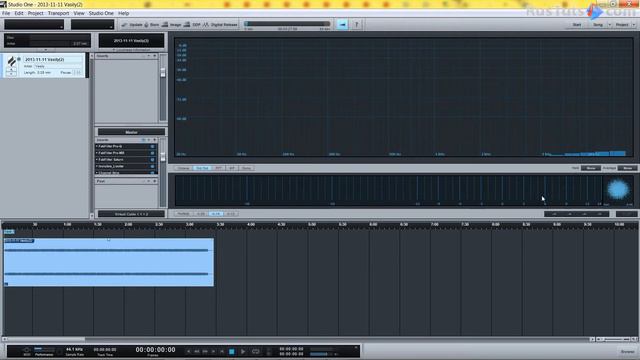
Task: Click the Play button in transport
Action: pyautogui.click(x=243, y=351)
